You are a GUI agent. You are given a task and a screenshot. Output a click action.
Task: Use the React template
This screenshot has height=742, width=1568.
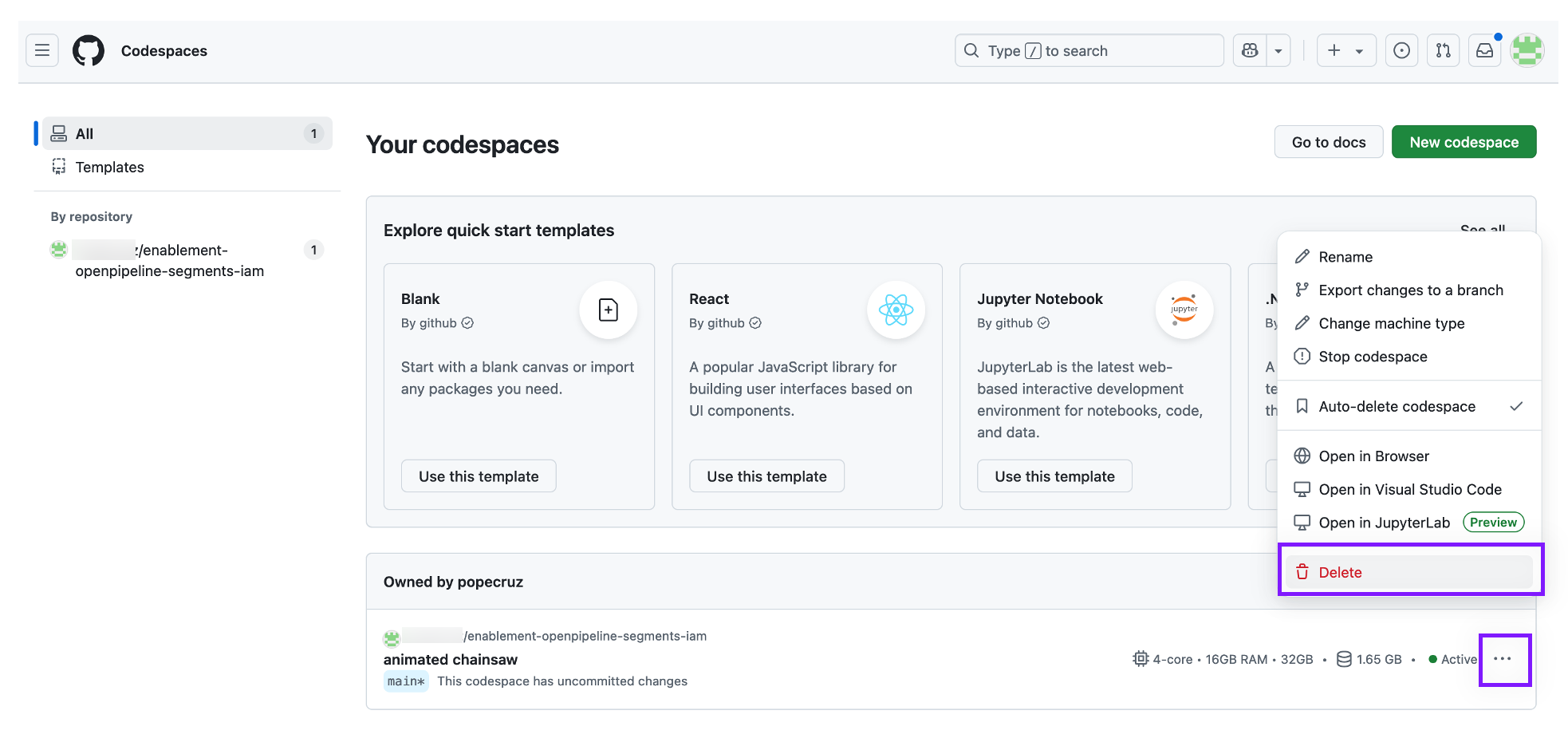pos(766,476)
